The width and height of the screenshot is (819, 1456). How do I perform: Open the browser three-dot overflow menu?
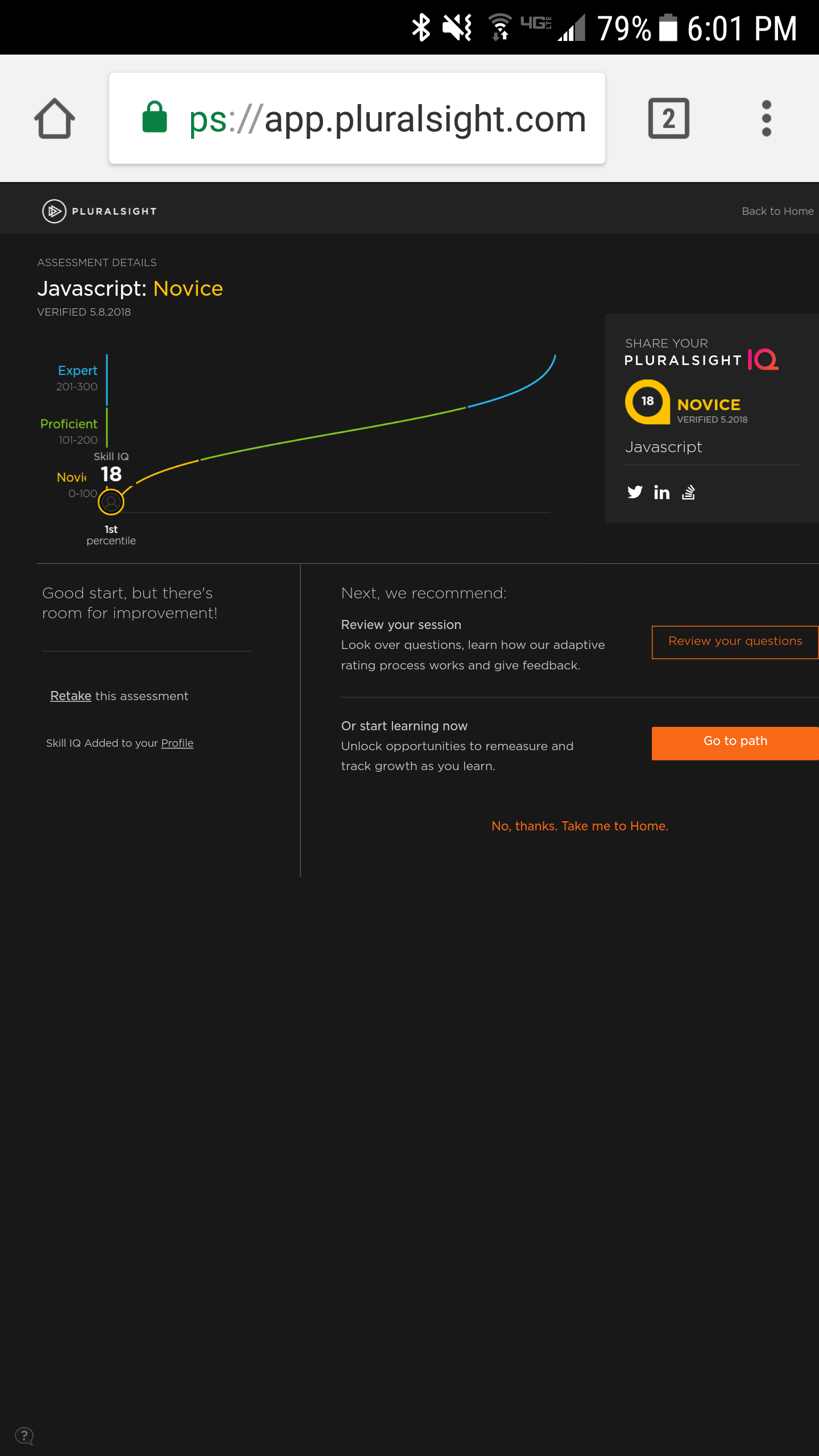pos(766,118)
